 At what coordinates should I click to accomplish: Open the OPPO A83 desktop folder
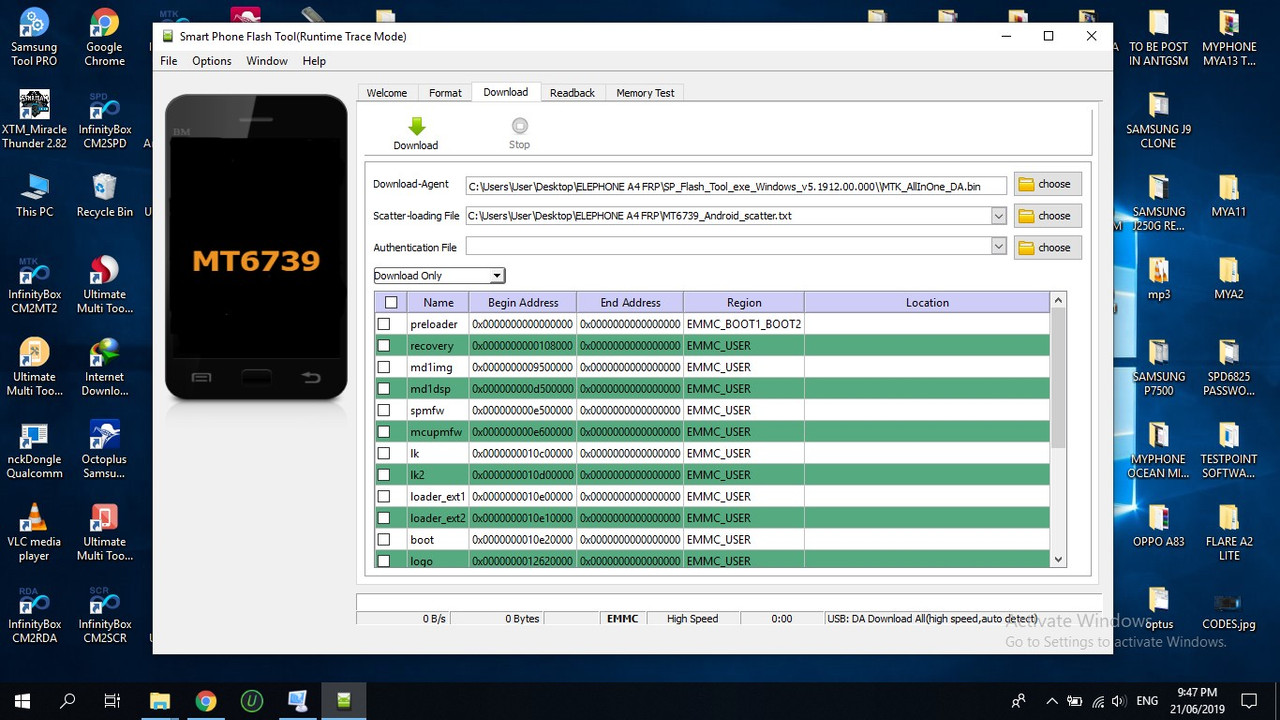1158,525
